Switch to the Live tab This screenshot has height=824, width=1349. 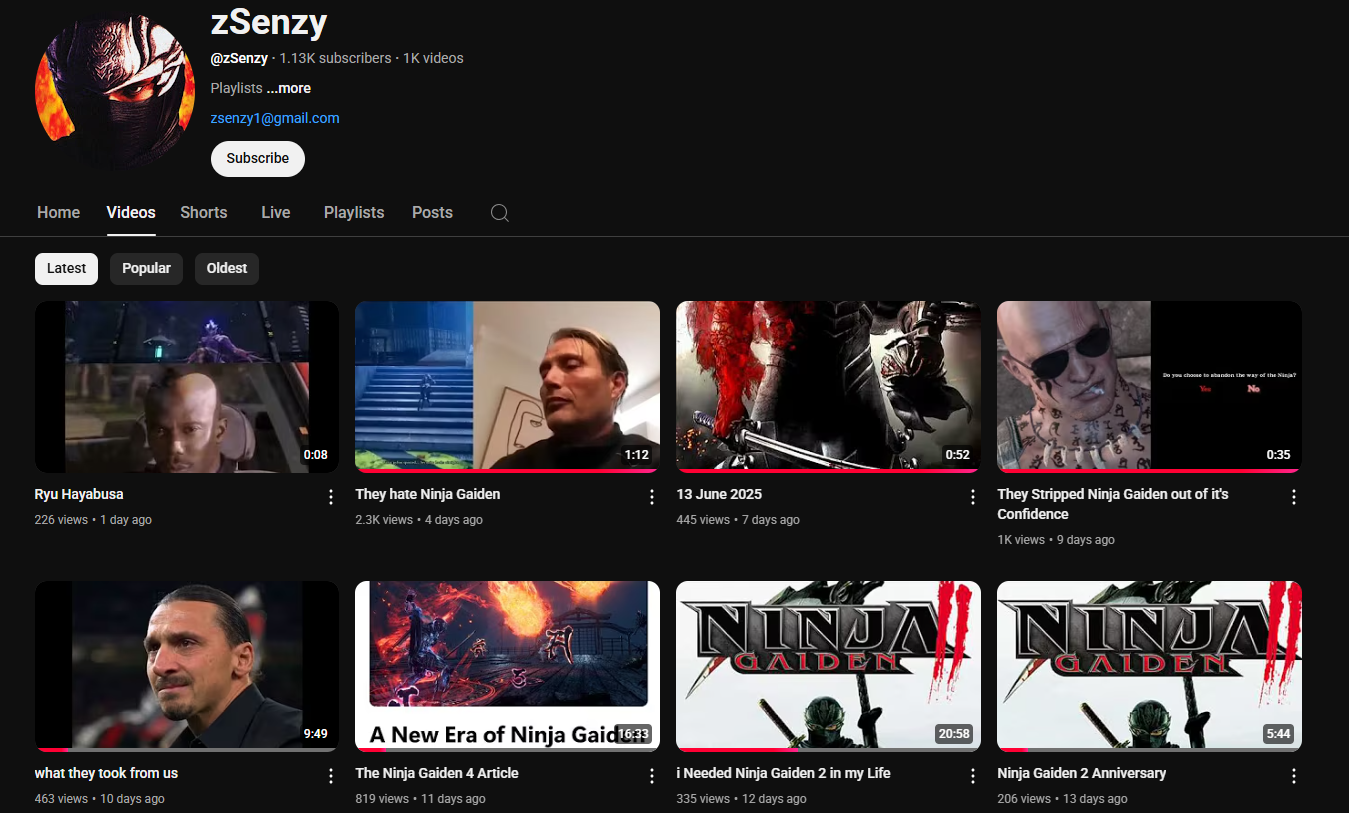pos(276,212)
